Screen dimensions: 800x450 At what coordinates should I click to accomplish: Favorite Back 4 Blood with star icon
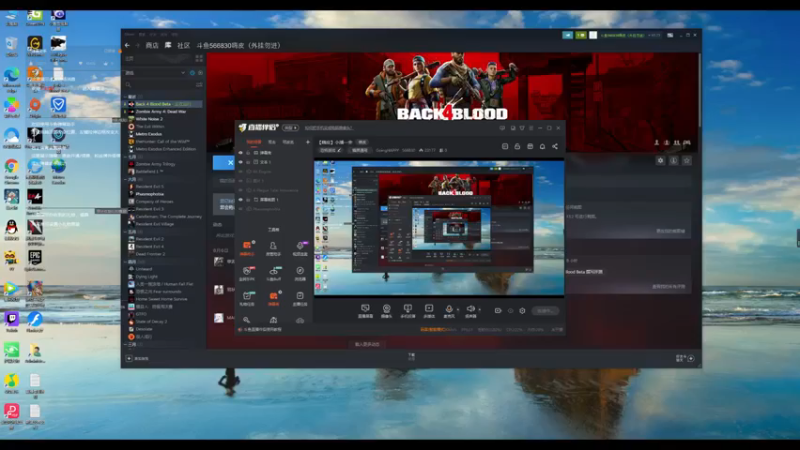coord(687,160)
